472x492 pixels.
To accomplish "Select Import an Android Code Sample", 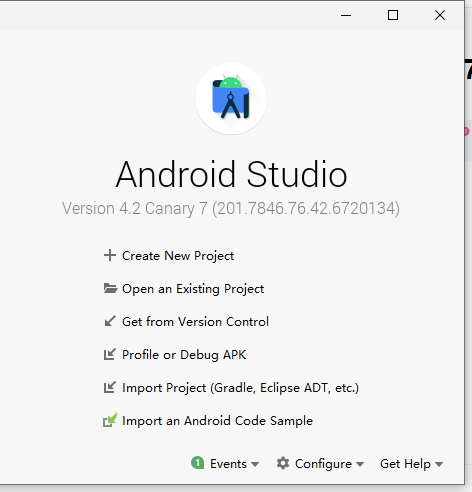I will point(217,421).
